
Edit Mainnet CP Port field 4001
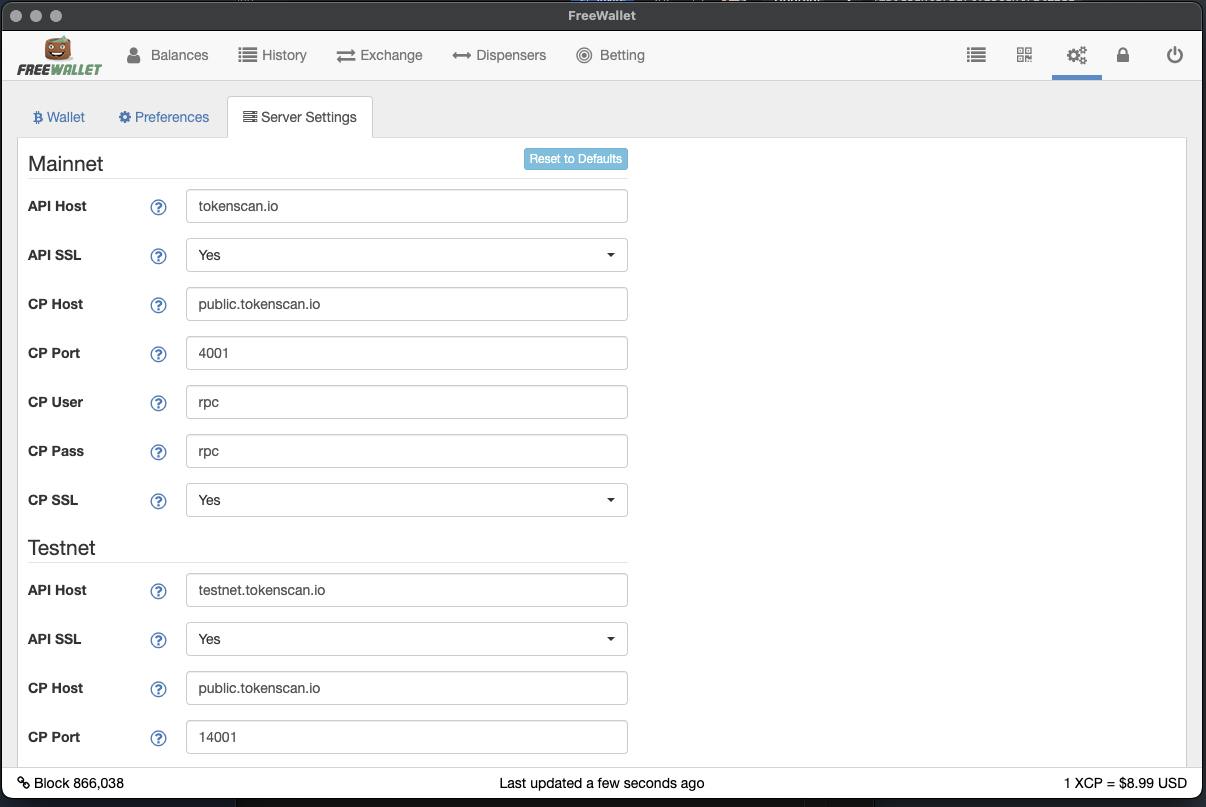[x=407, y=353]
